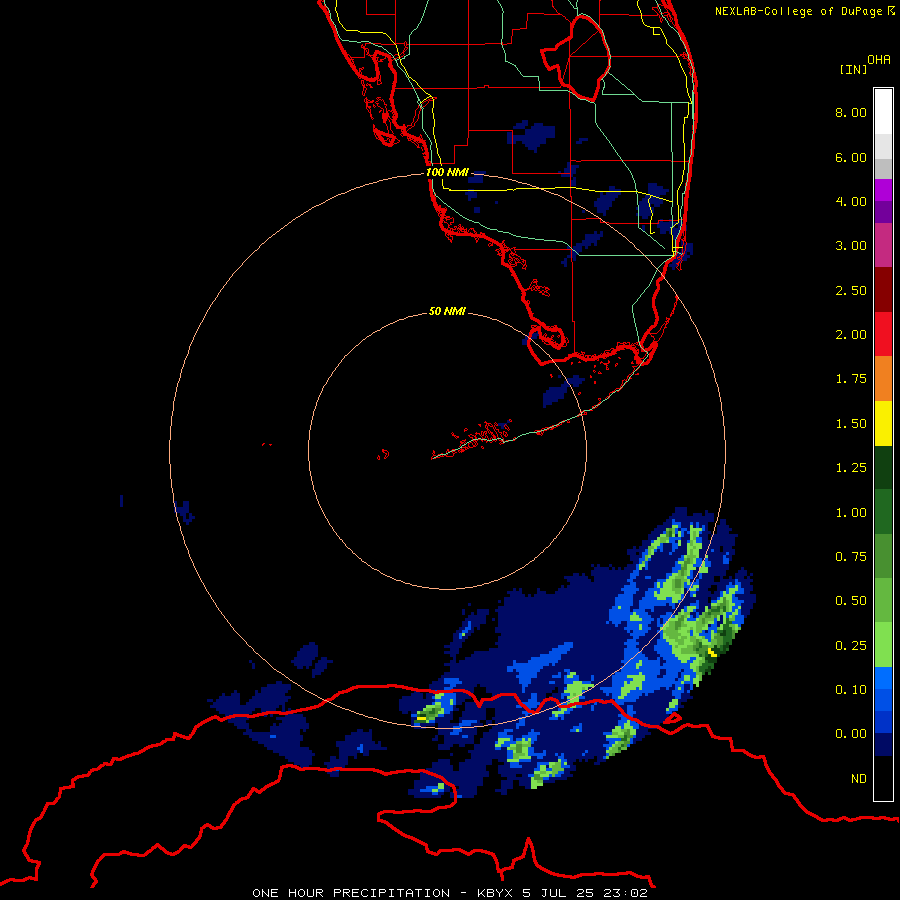900x900 pixels.
Task: Click the 50 NMI range ring label
Action: click(x=447, y=311)
